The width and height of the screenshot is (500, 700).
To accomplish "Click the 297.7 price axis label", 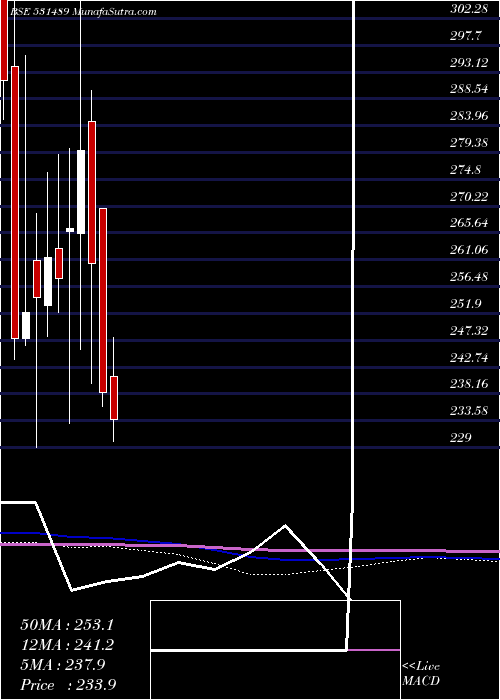I will [465, 36].
